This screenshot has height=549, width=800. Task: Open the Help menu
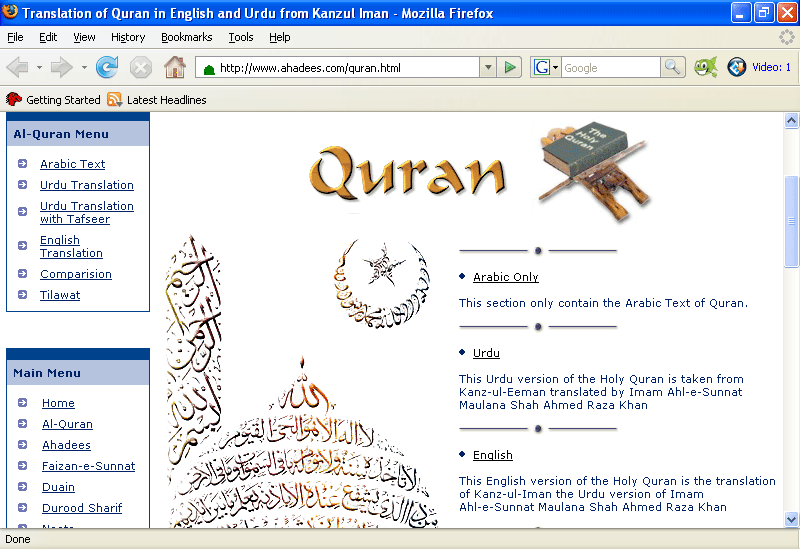(x=280, y=37)
